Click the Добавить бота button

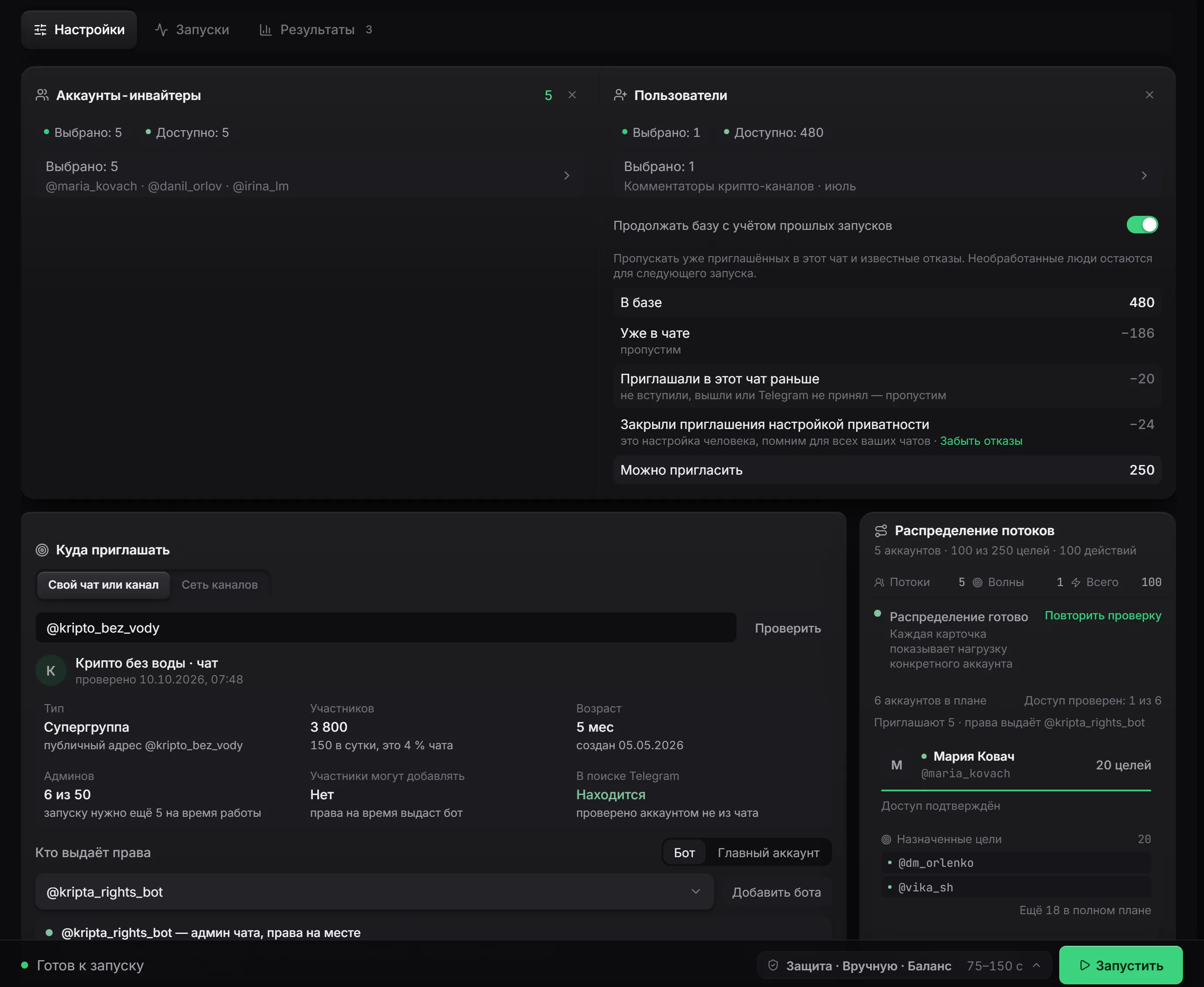[x=776, y=892]
